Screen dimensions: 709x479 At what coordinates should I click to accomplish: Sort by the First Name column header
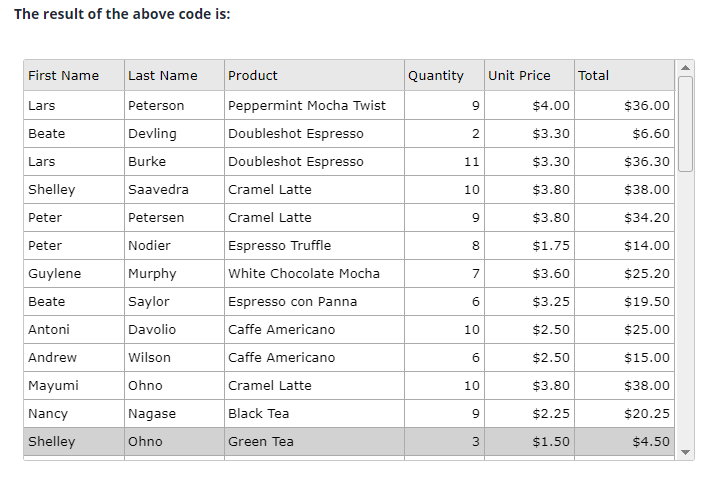64,76
